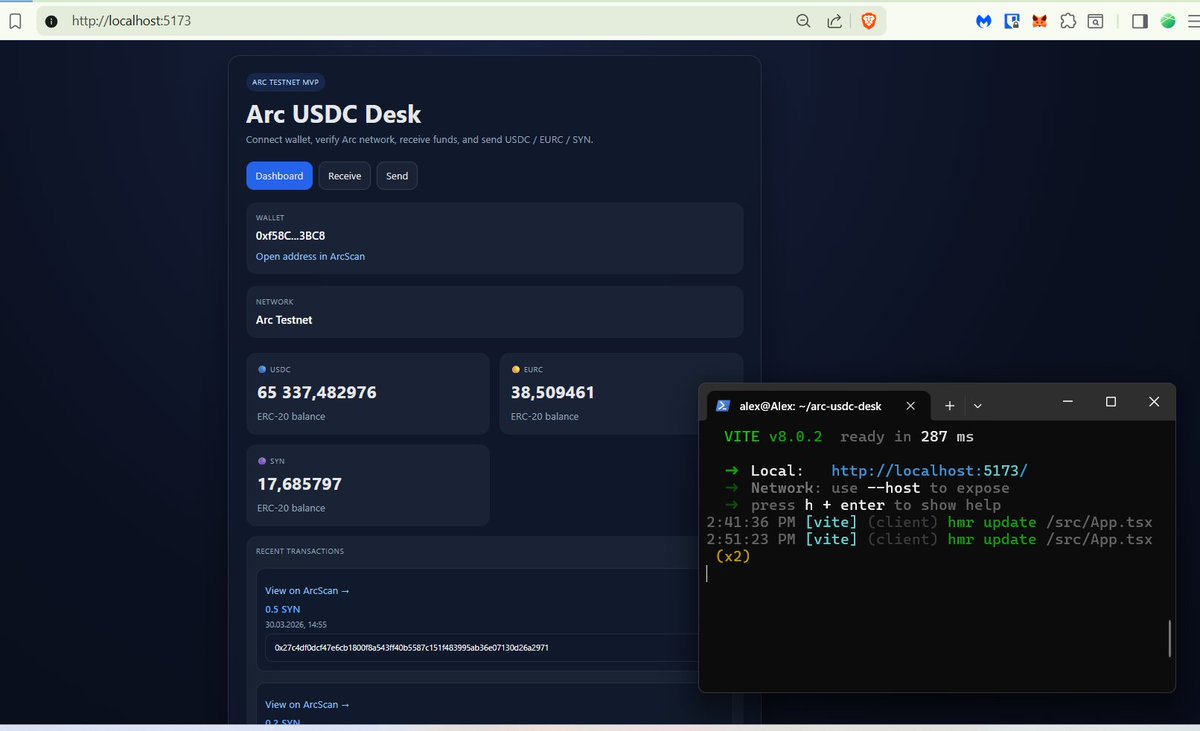Click the share page icon
This screenshot has height=731, width=1200.
coord(834,21)
